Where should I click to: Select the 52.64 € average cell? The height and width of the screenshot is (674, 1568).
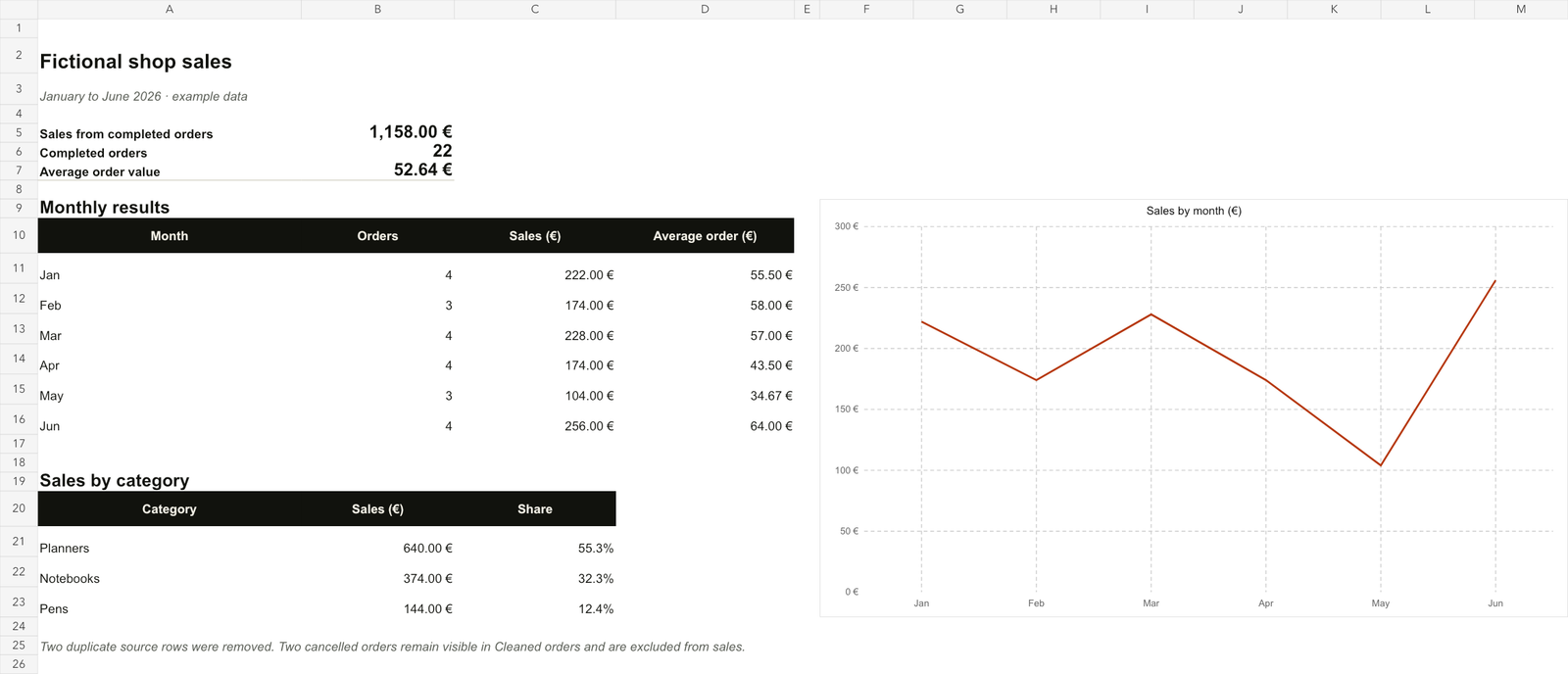(422, 169)
